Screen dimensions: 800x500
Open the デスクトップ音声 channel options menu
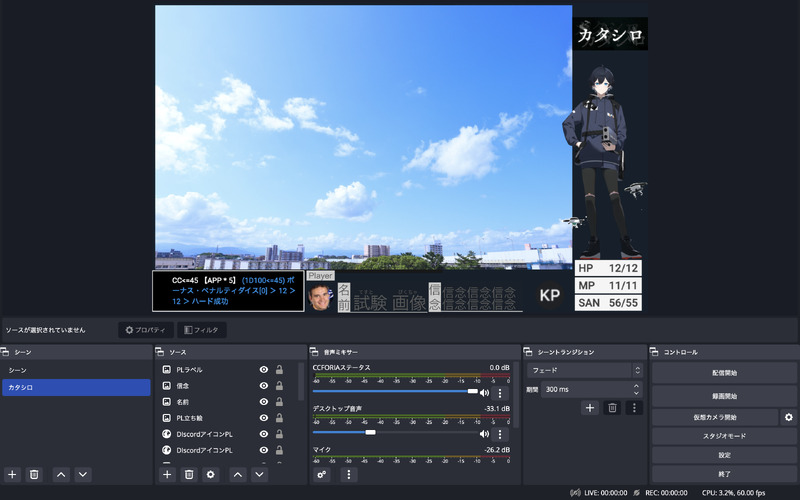click(x=500, y=434)
